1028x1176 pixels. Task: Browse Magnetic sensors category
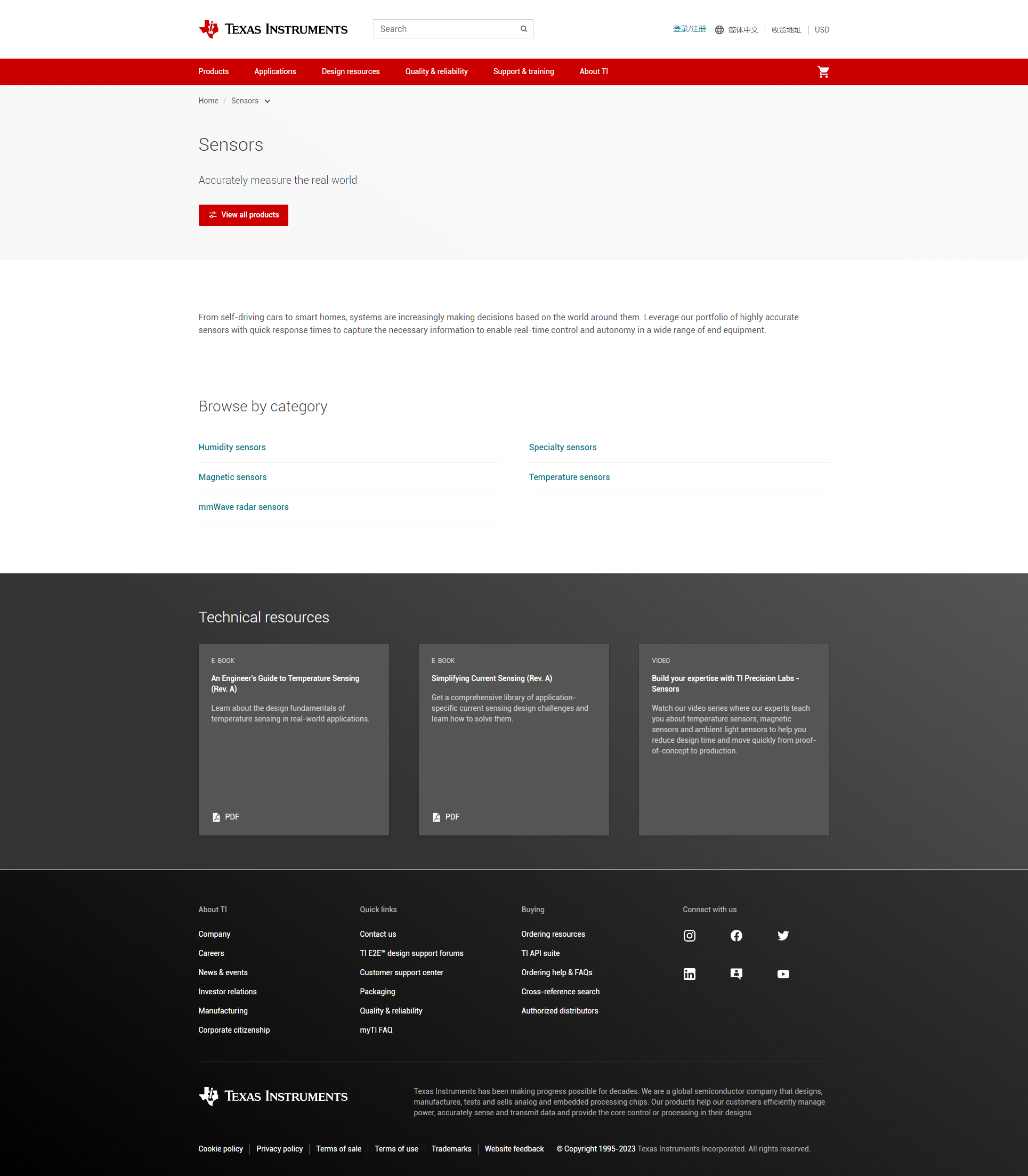click(x=232, y=477)
